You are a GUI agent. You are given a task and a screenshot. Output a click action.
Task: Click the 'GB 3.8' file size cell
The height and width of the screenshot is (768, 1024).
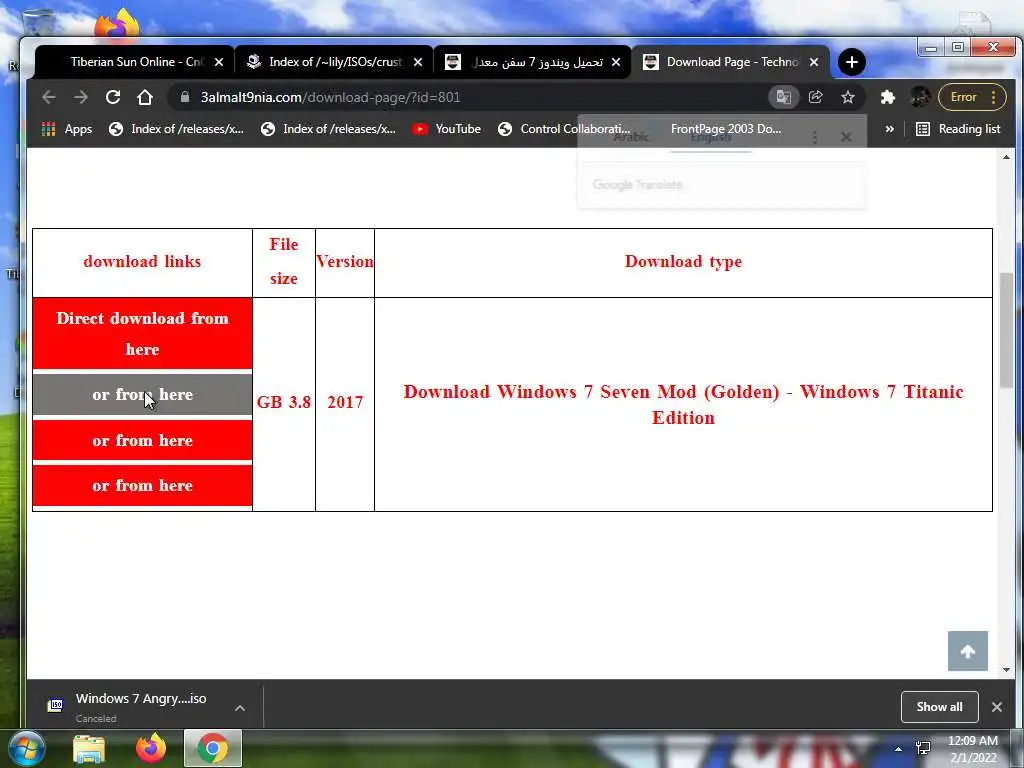tap(284, 402)
